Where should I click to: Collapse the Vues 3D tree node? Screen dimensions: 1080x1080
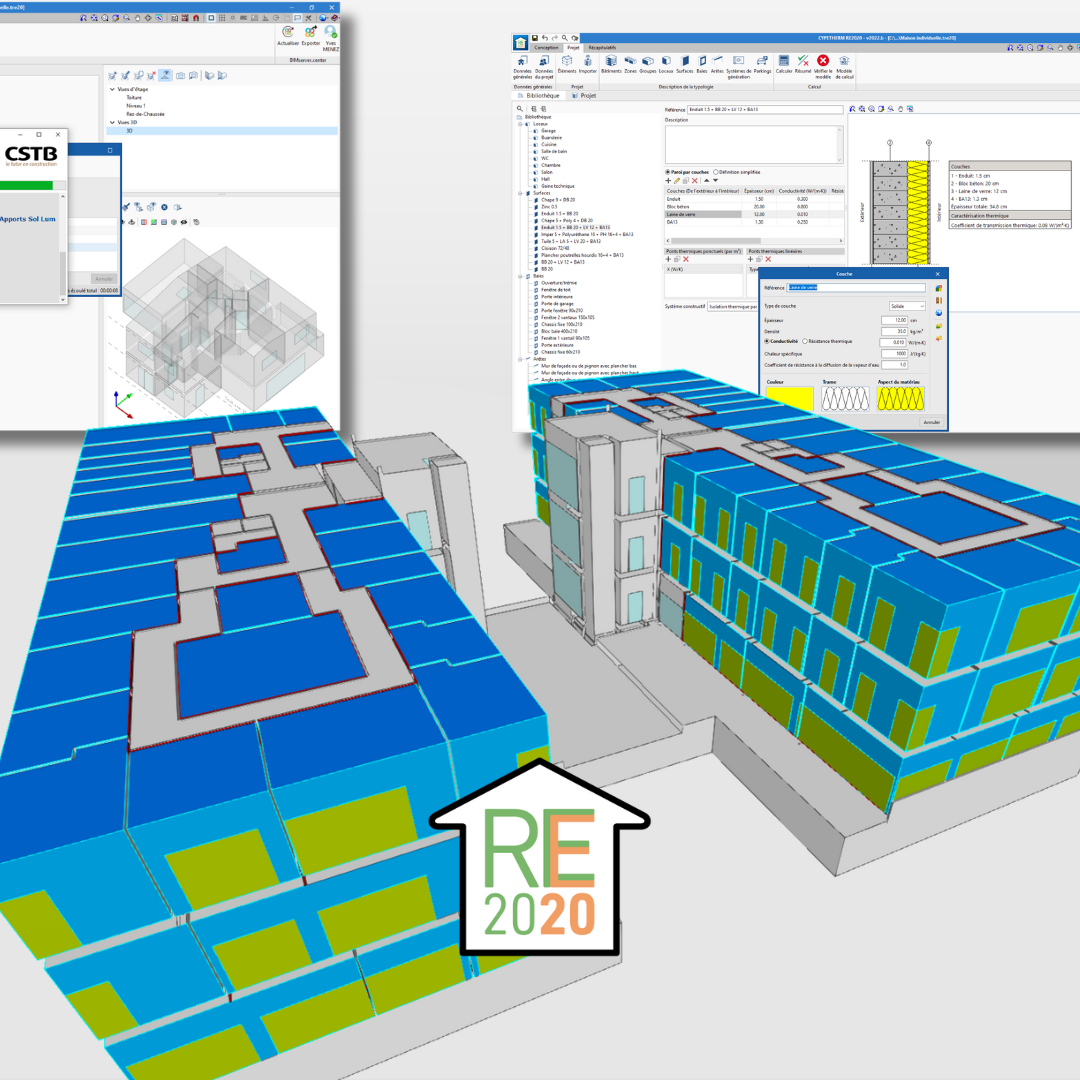point(112,122)
